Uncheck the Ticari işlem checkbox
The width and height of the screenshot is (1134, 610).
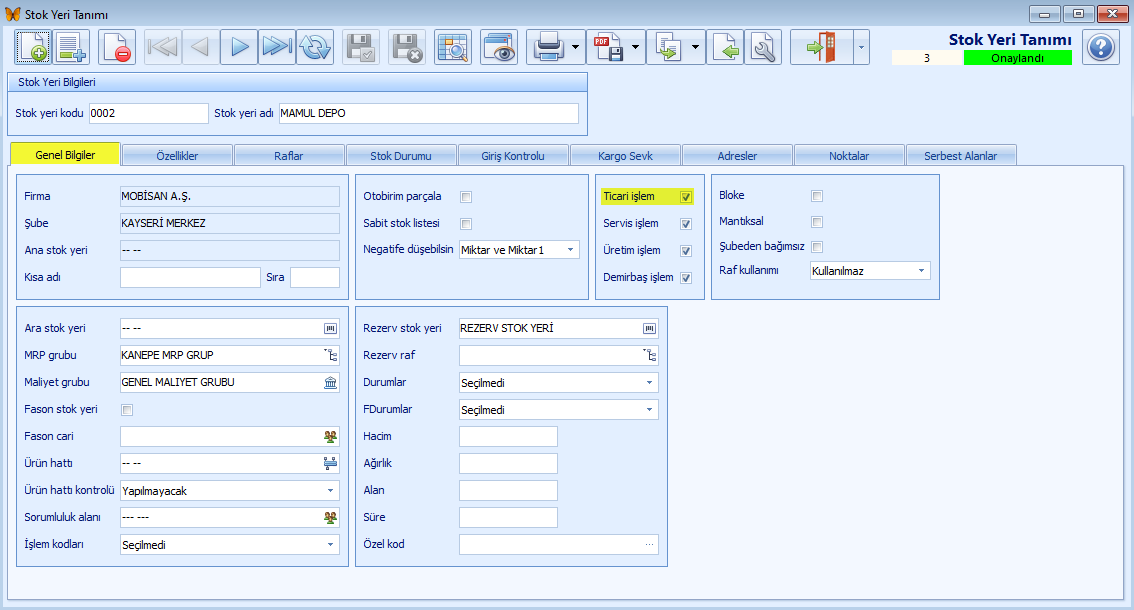(x=686, y=197)
